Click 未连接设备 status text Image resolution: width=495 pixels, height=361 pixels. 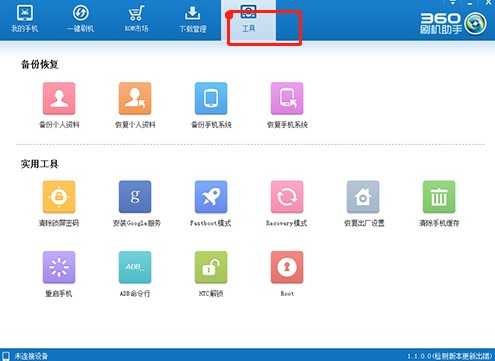31,356
